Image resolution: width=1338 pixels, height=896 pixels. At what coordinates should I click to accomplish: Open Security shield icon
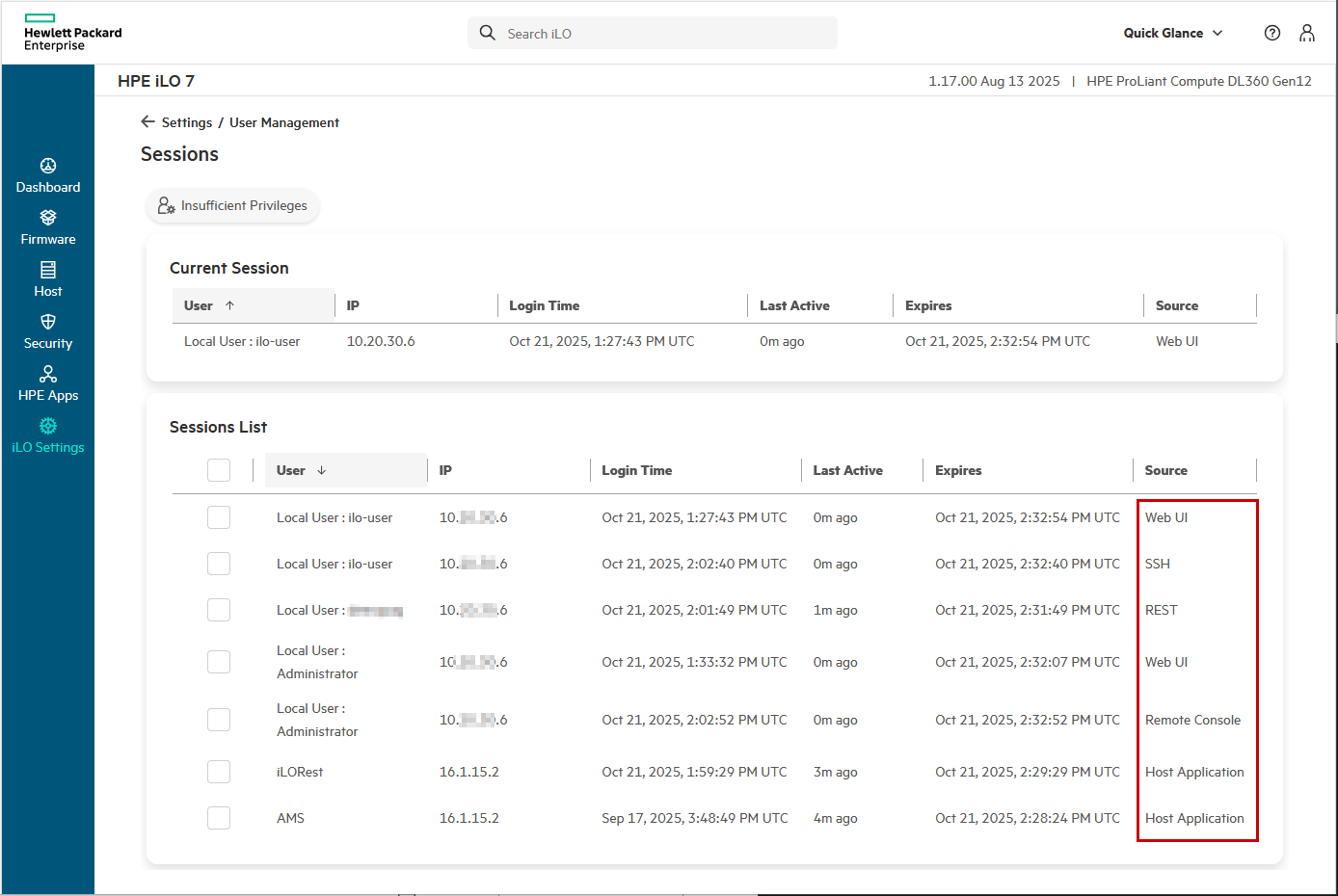(48, 322)
